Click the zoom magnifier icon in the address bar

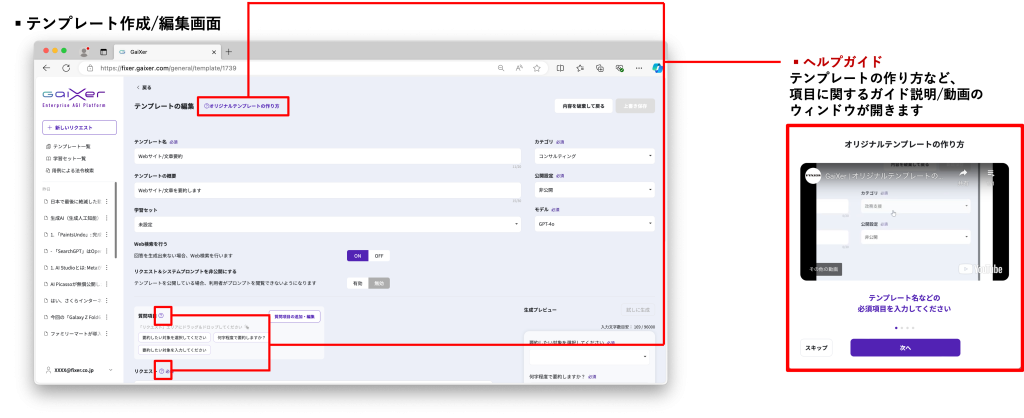pyautogui.click(x=500, y=68)
